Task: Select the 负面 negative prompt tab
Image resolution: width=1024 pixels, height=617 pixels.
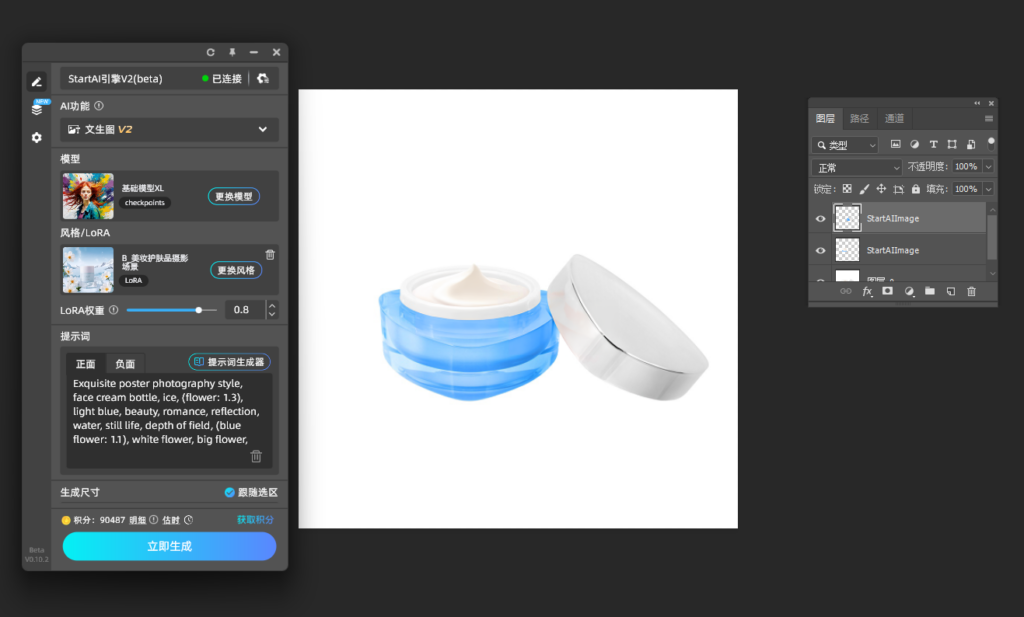Action: coord(125,364)
